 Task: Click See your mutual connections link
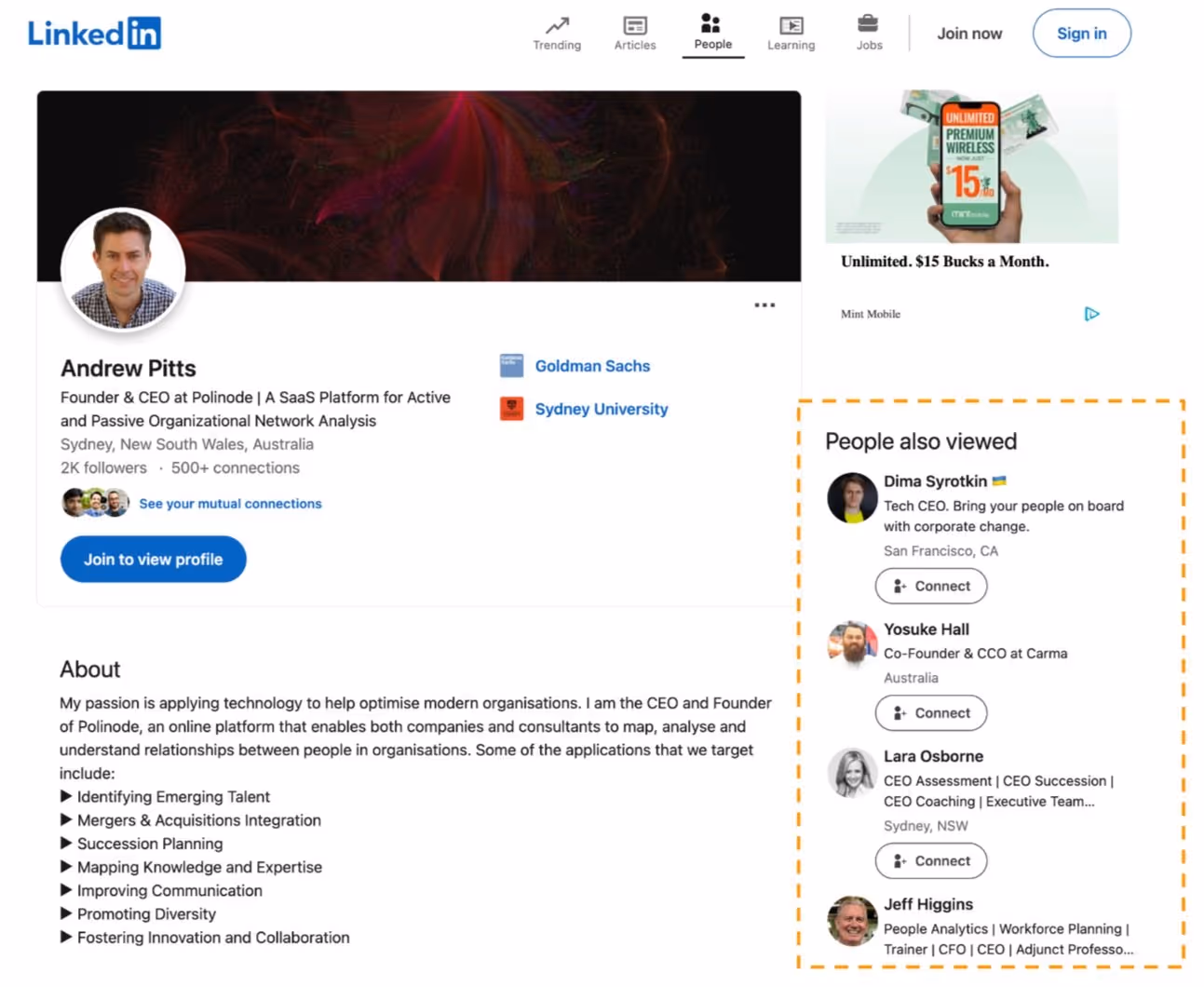(x=231, y=504)
